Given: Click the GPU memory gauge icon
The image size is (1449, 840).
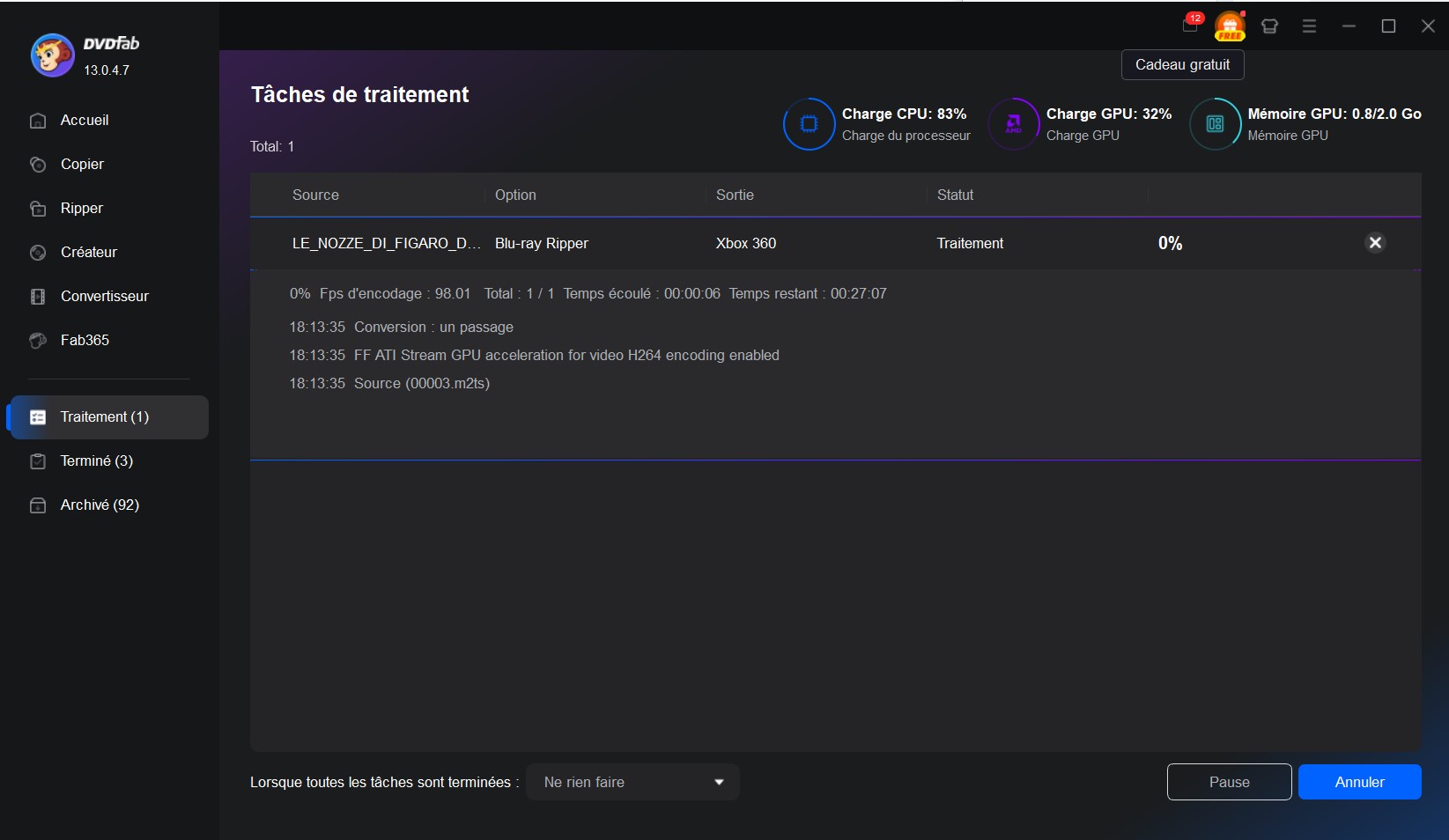Looking at the screenshot, I should click(x=1215, y=124).
